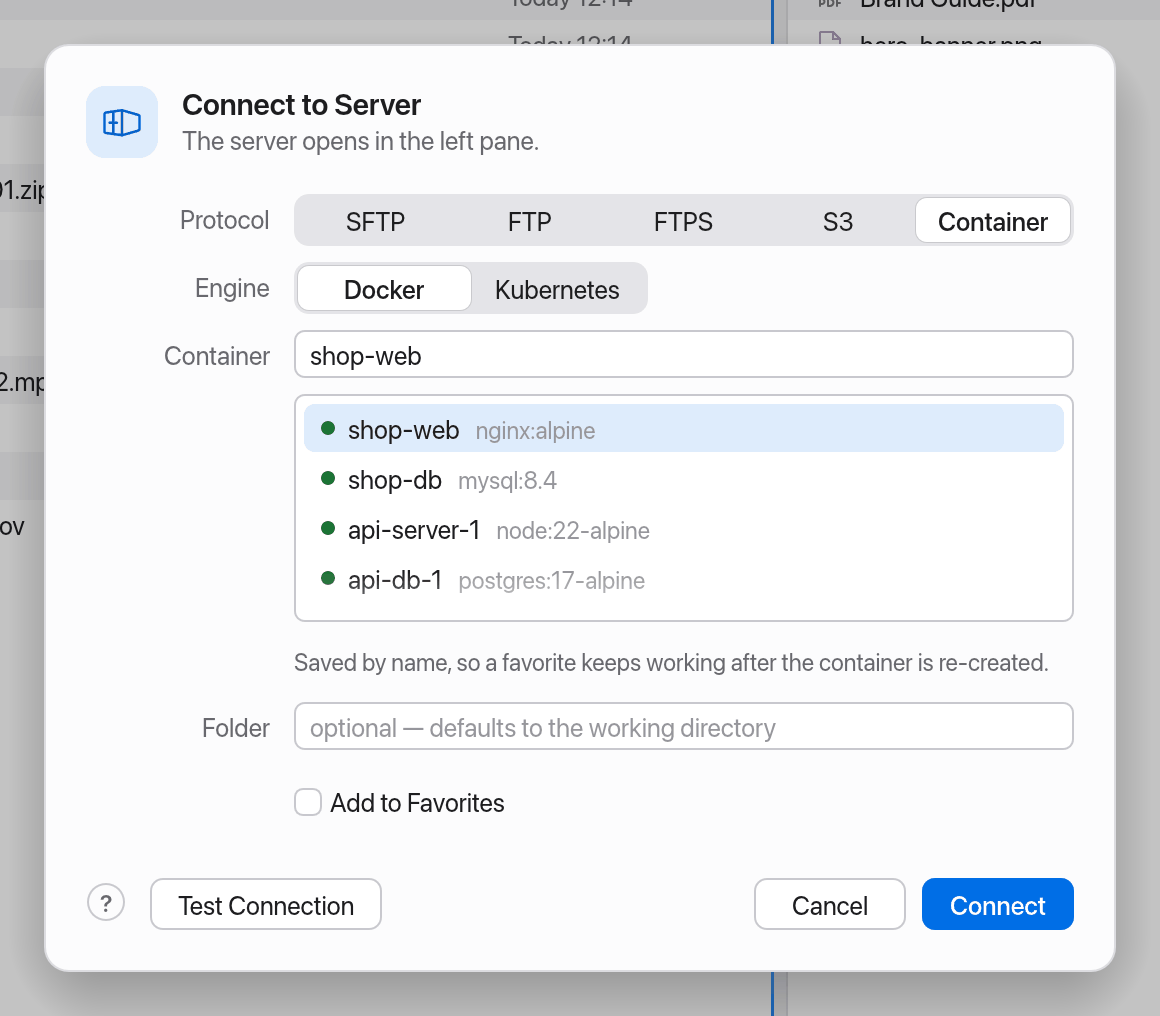
Task: Click the Add to Favorites label text
Action: 417,803
